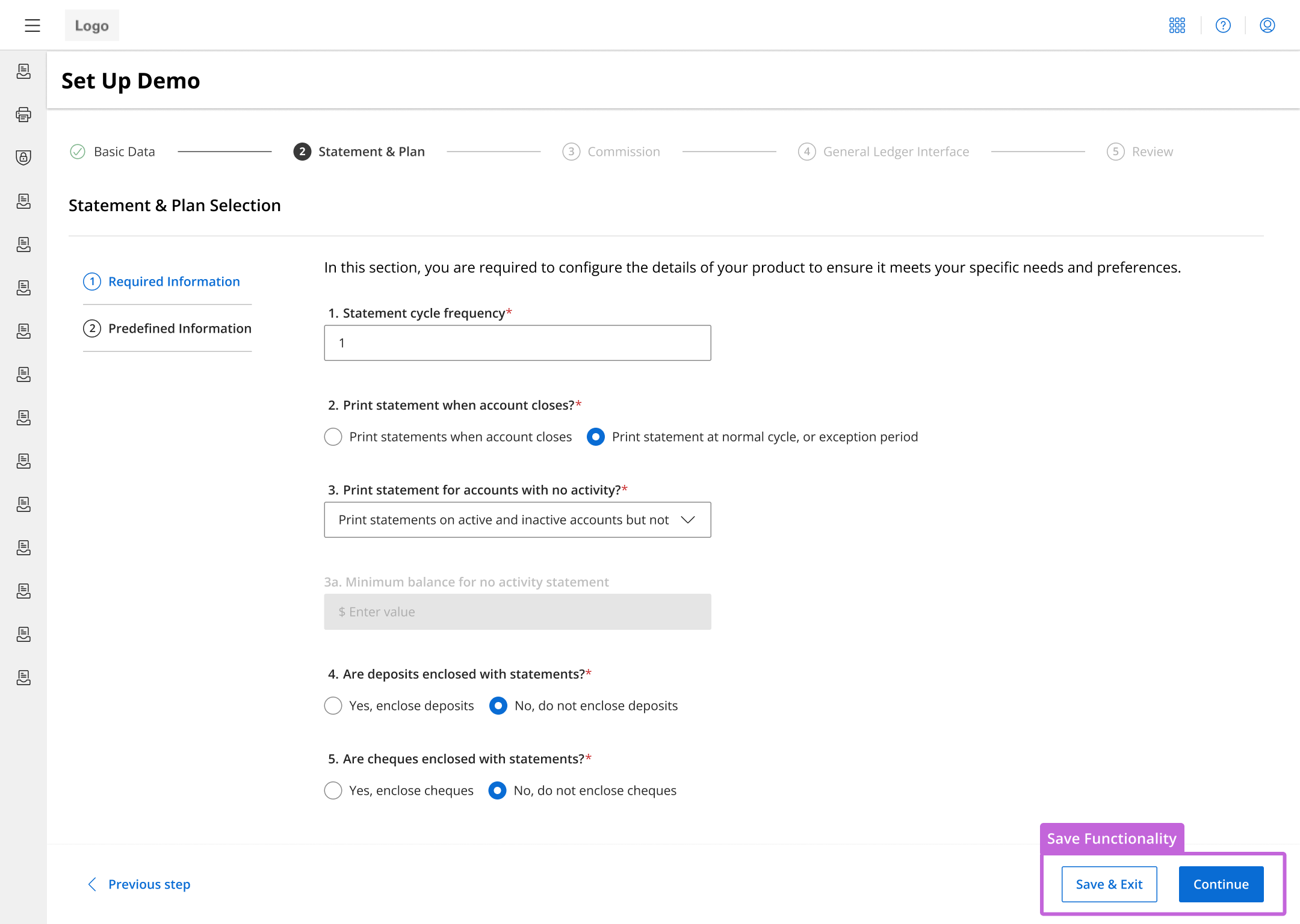Click the help question mark icon
Image resolution: width=1300 pixels, height=924 pixels.
tap(1223, 25)
